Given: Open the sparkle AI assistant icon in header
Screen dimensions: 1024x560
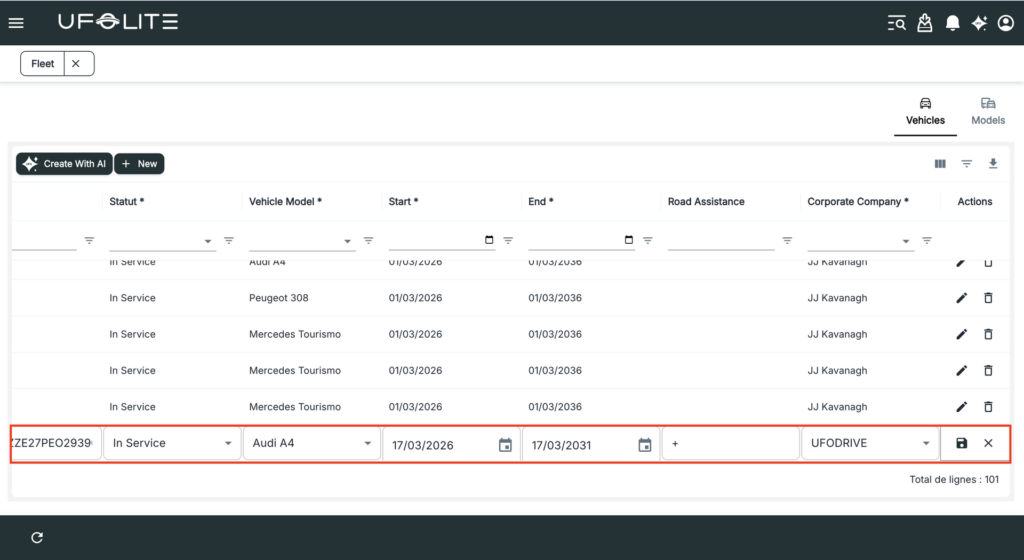Looking at the screenshot, I should [979, 23].
